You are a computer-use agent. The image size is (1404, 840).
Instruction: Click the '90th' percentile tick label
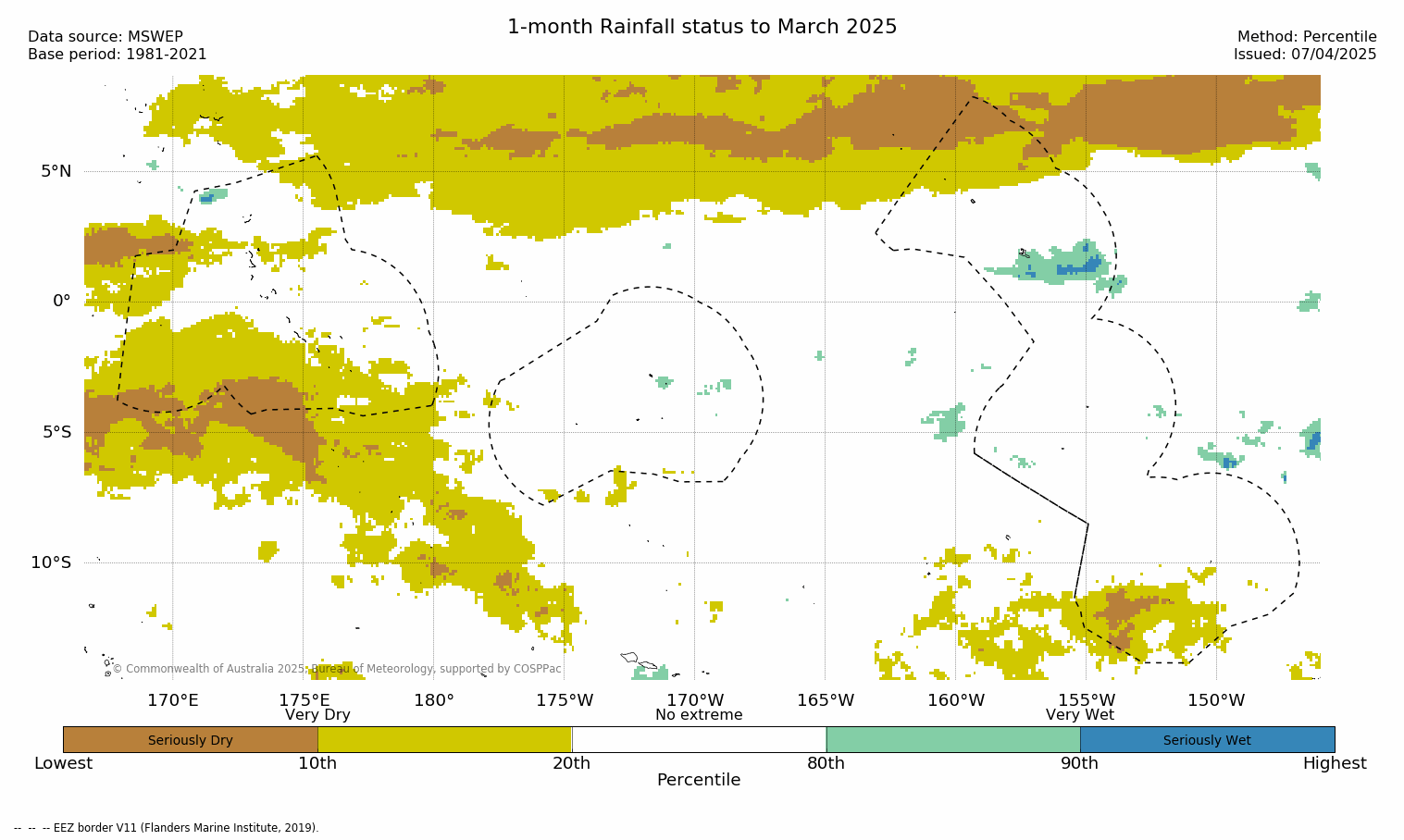click(1080, 763)
